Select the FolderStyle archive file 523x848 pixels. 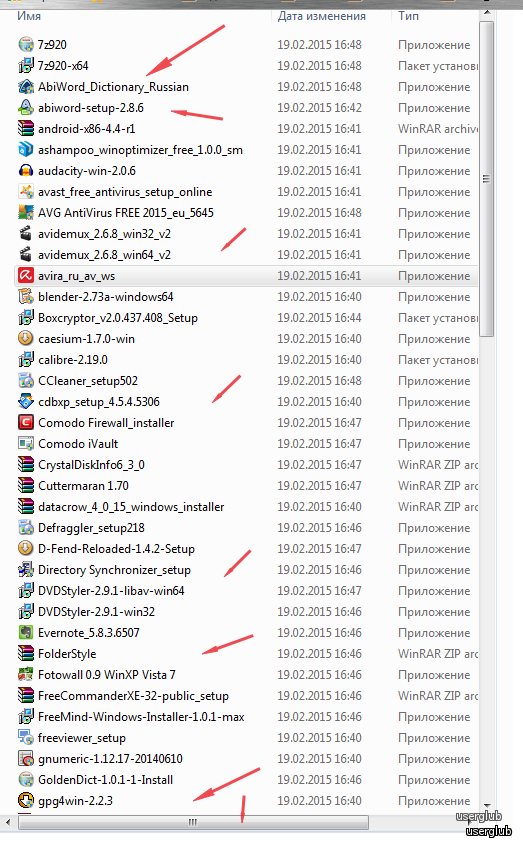[67, 654]
